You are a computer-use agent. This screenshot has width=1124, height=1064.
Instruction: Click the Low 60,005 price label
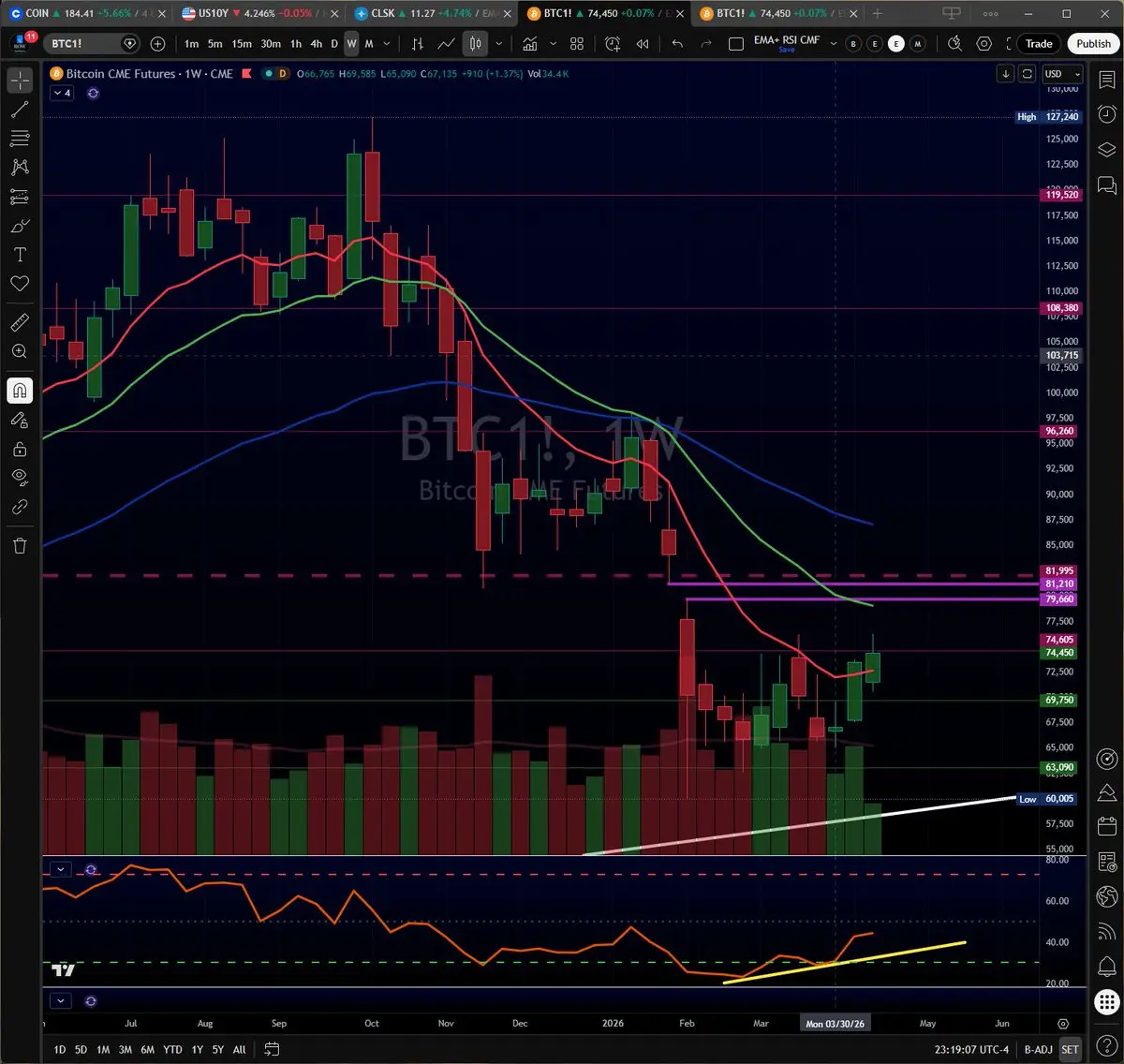coord(1047,799)
